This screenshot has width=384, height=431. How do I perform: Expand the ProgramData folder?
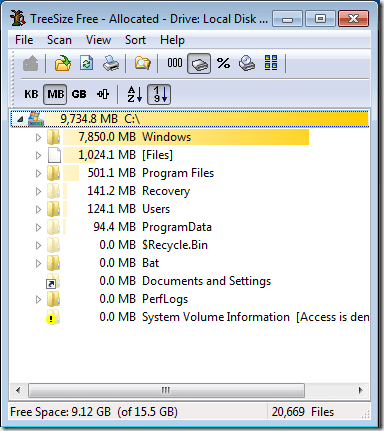38,227
